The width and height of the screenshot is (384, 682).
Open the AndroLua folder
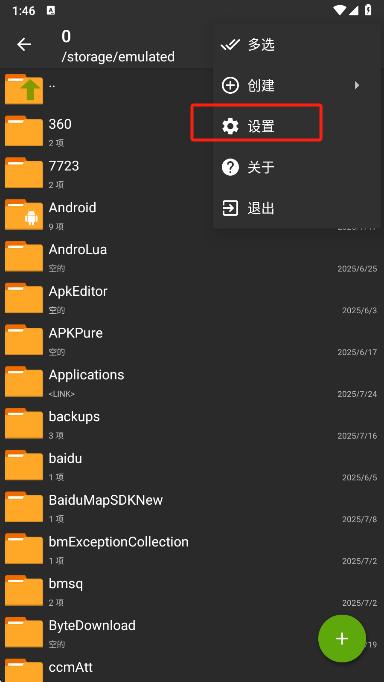[x=192, y=257]
